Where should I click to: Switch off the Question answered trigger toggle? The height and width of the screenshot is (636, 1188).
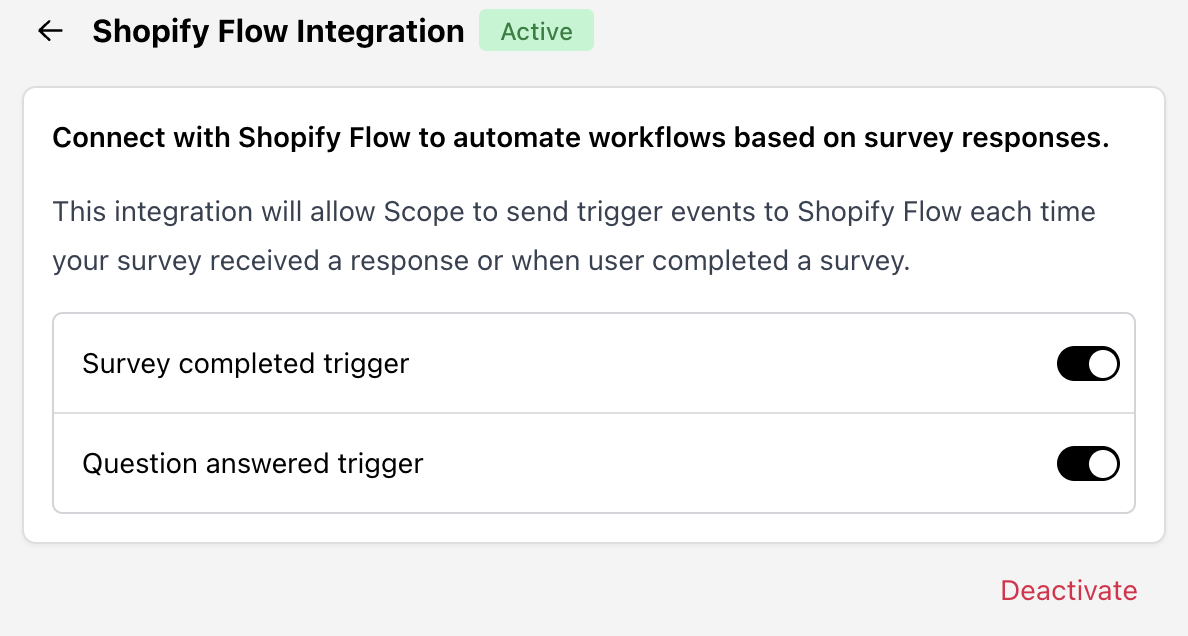click(x=1088, y=463)
